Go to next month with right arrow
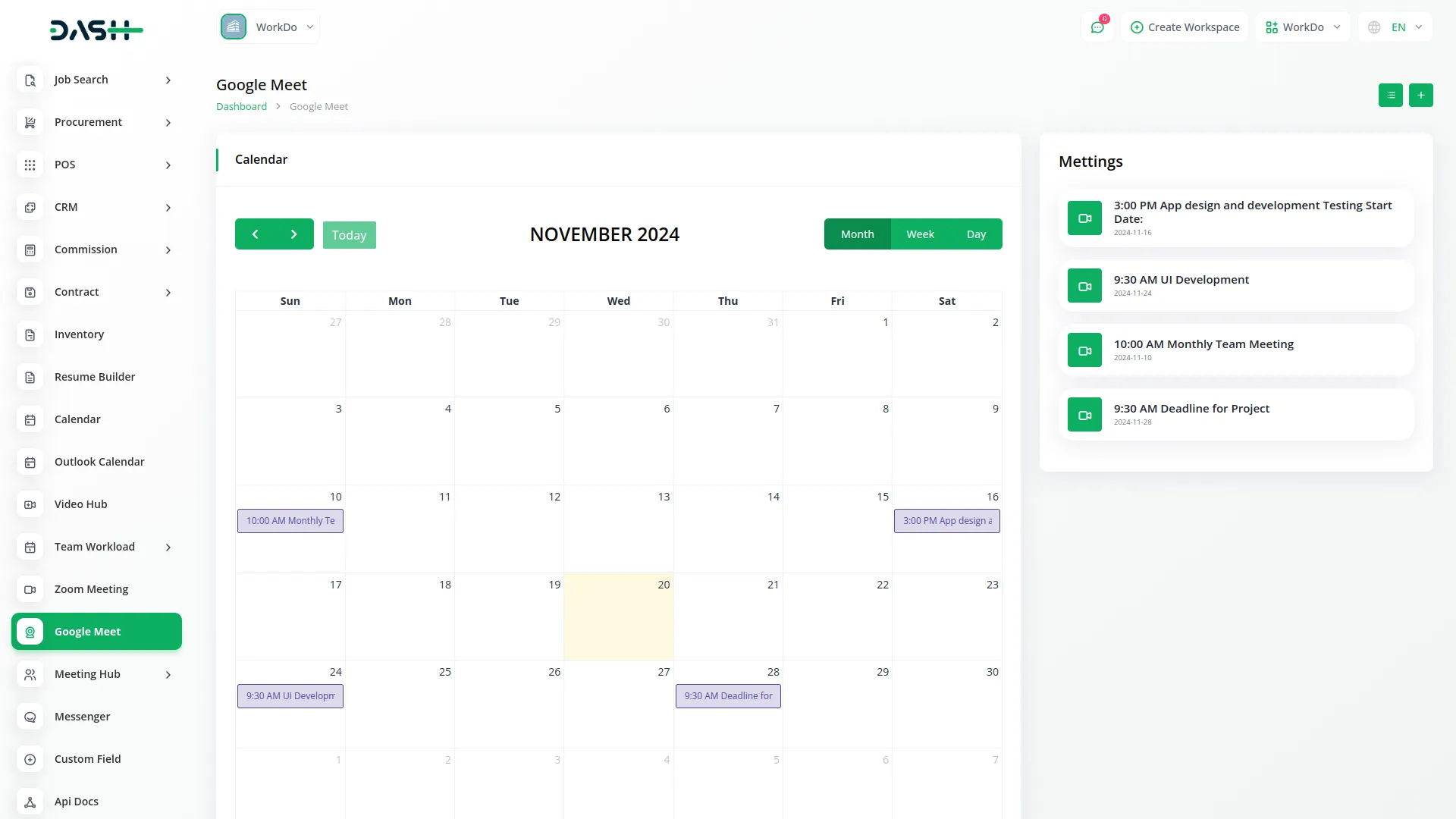1456x819 pixels. pyautogui.click(x=294, y=234)
